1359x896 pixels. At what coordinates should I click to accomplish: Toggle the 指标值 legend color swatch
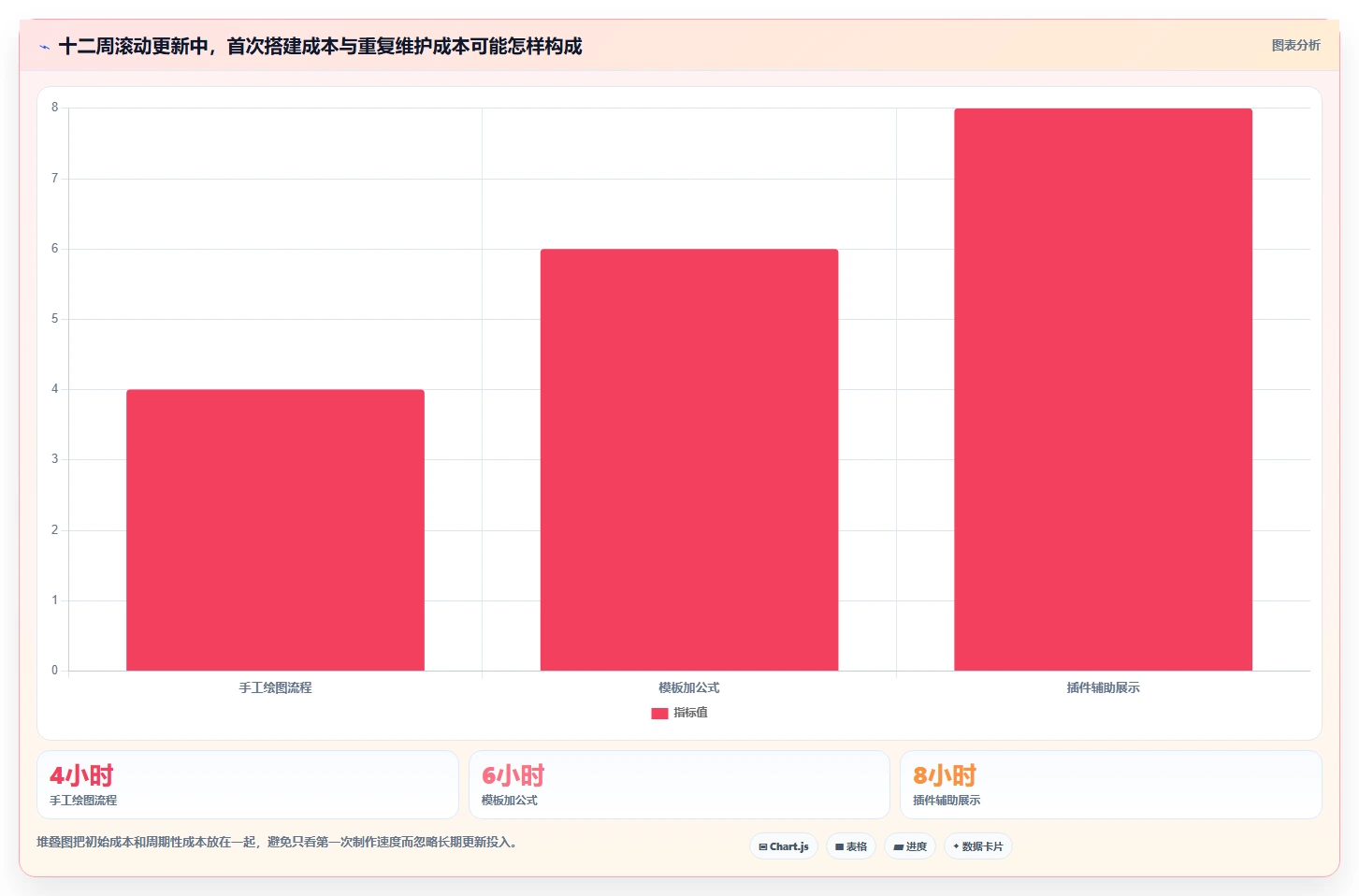[659, 713]
